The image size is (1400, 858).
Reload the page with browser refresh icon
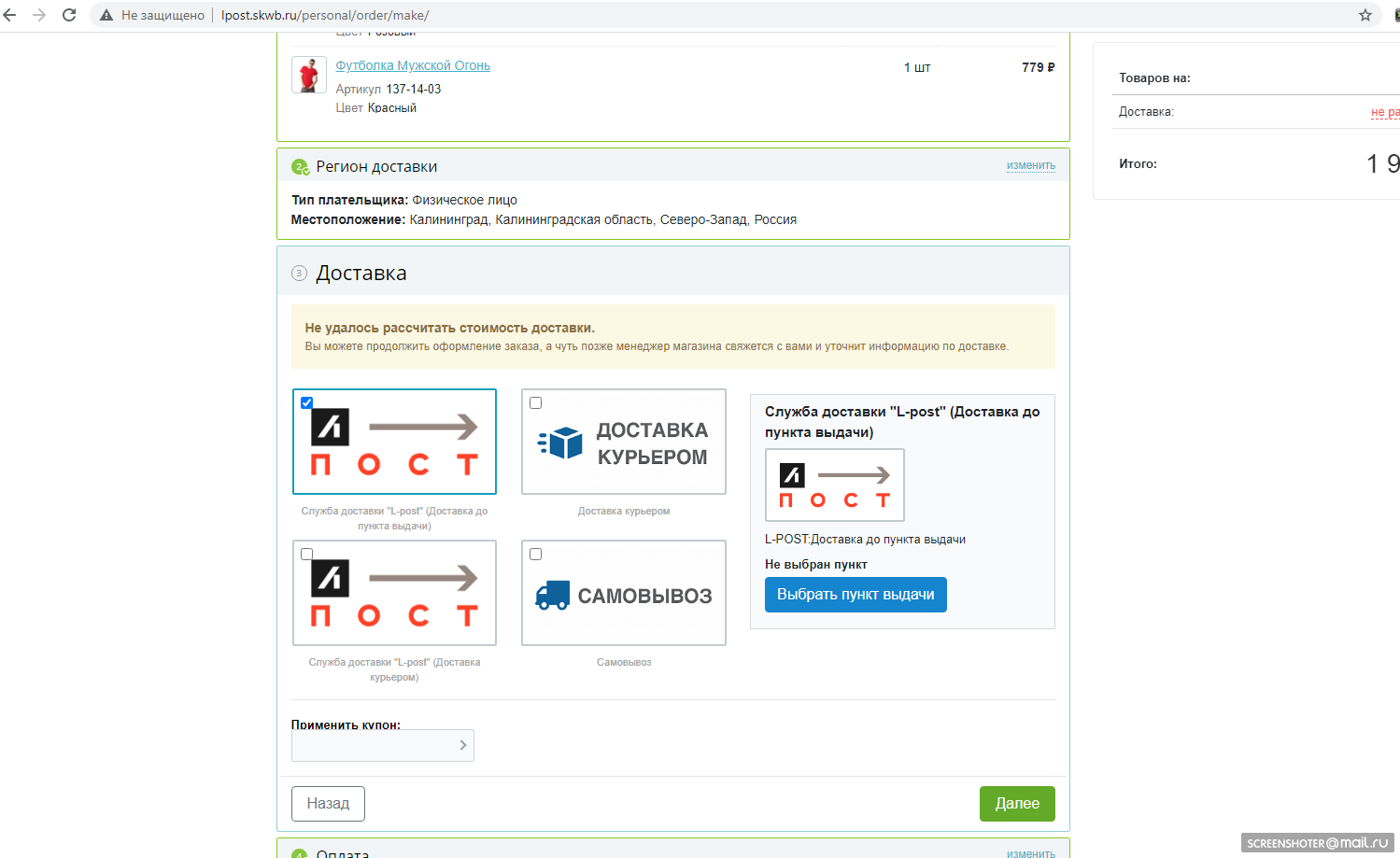(x=69, y=15)
